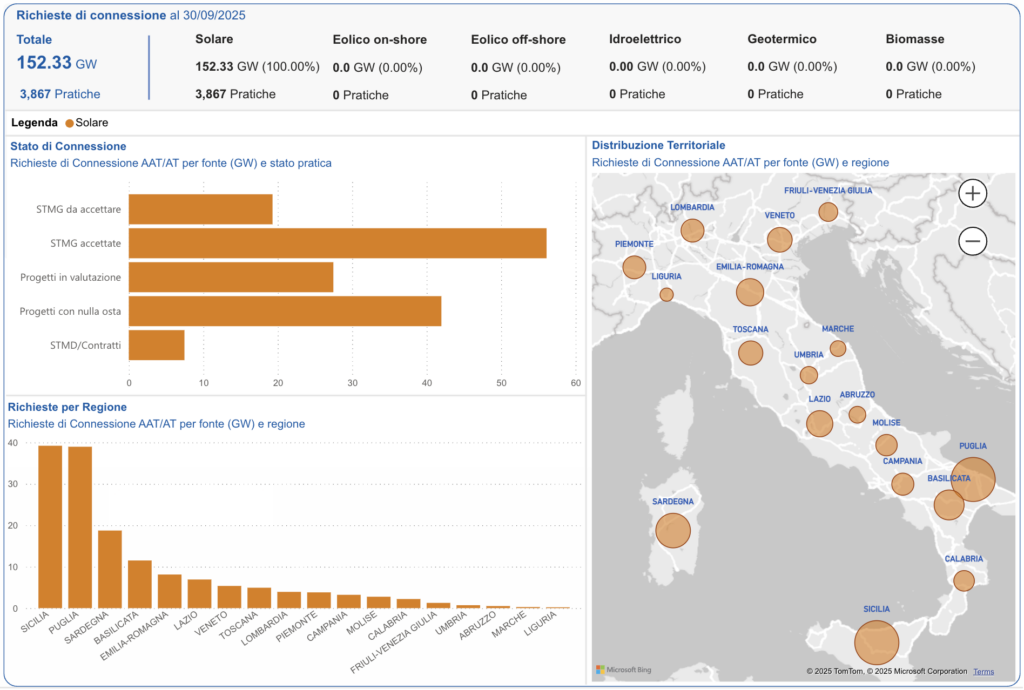The height and width of the screenshot is (690, 1024).
Task: Select the Friuli-Venezia Giulia map bubble
Action: [x=828, y=212]
